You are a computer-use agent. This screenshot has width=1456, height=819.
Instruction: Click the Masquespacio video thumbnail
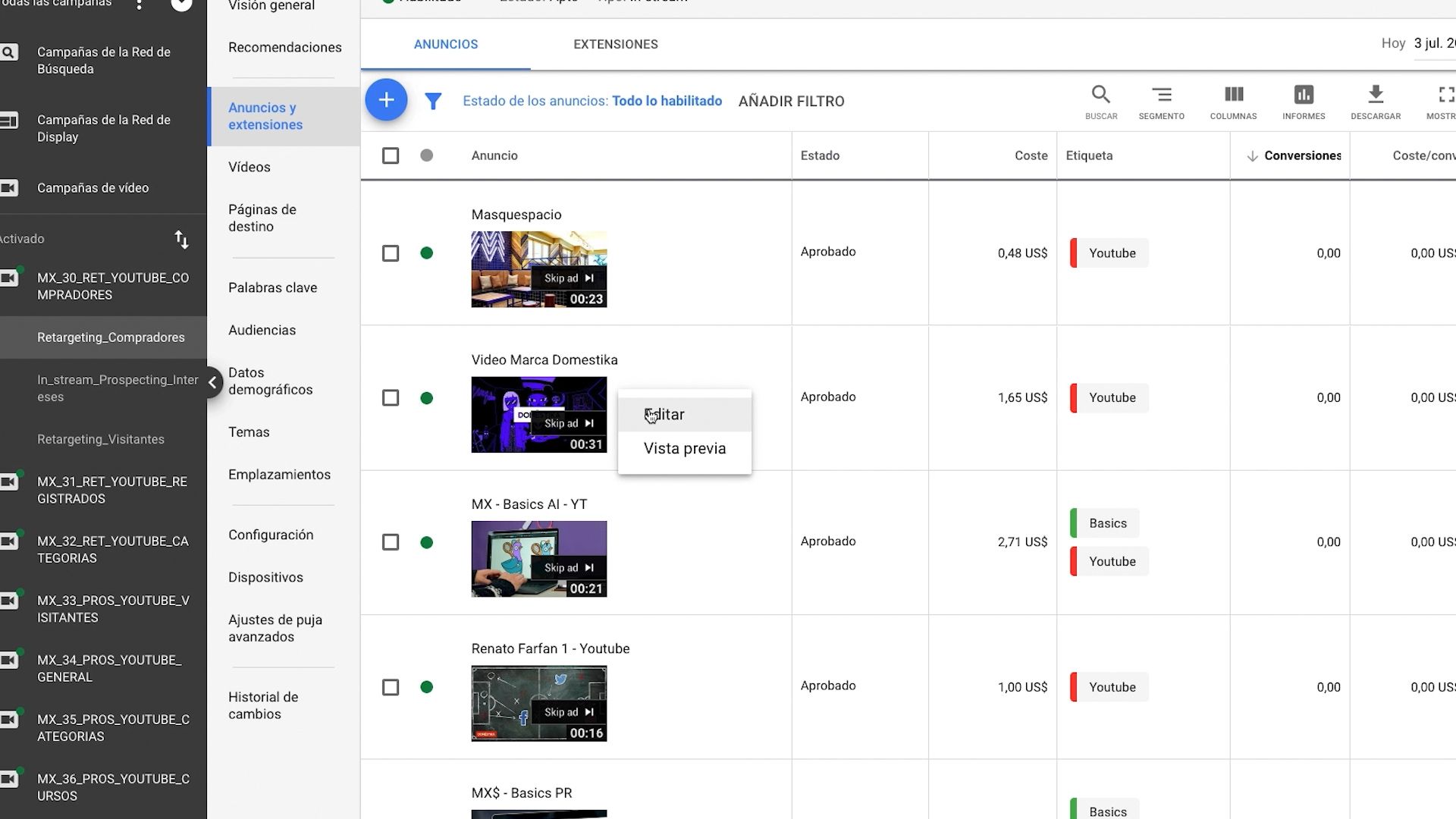coord(539,270)
